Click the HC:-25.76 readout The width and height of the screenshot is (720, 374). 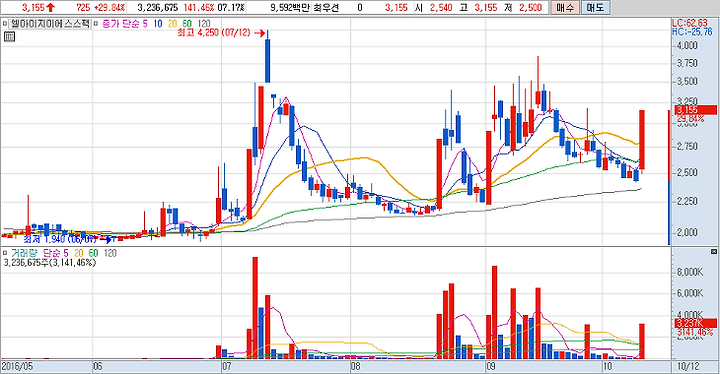coord(692,32)
